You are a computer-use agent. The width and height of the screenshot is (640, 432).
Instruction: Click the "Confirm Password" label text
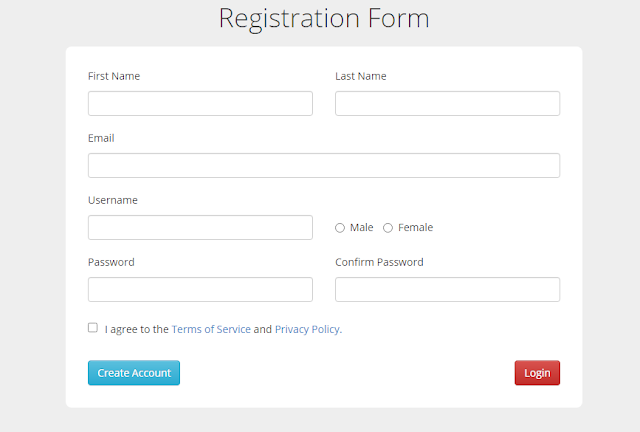[x=379, y=262]
